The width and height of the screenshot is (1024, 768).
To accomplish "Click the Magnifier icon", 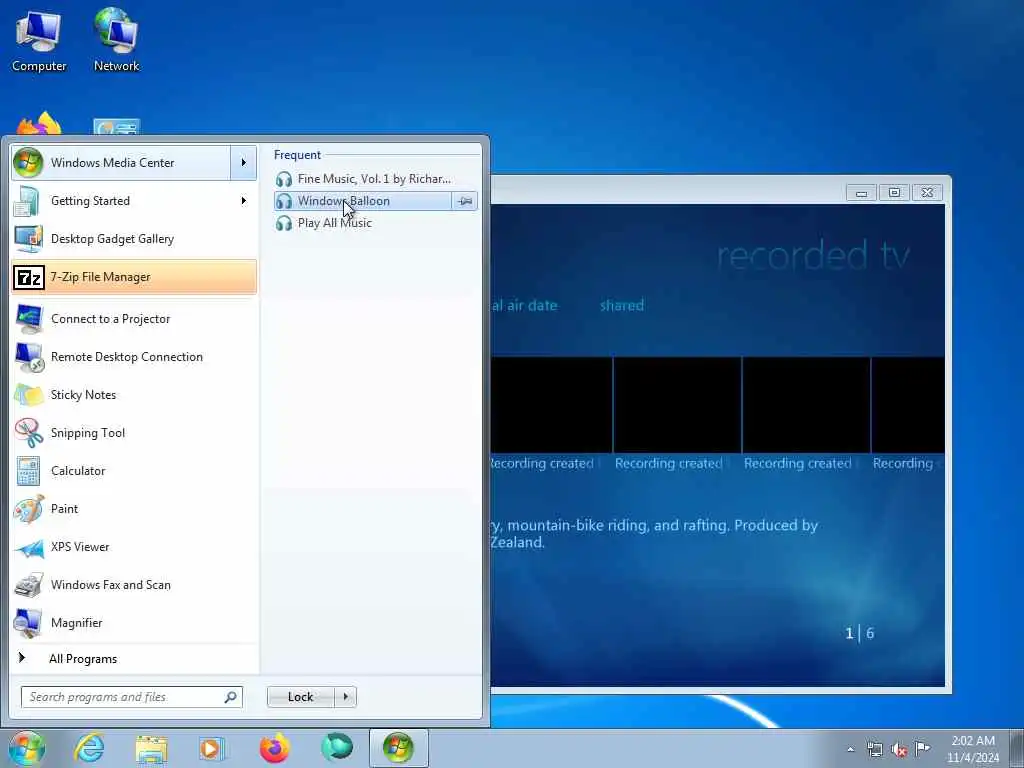I will [x=28, y=623].
